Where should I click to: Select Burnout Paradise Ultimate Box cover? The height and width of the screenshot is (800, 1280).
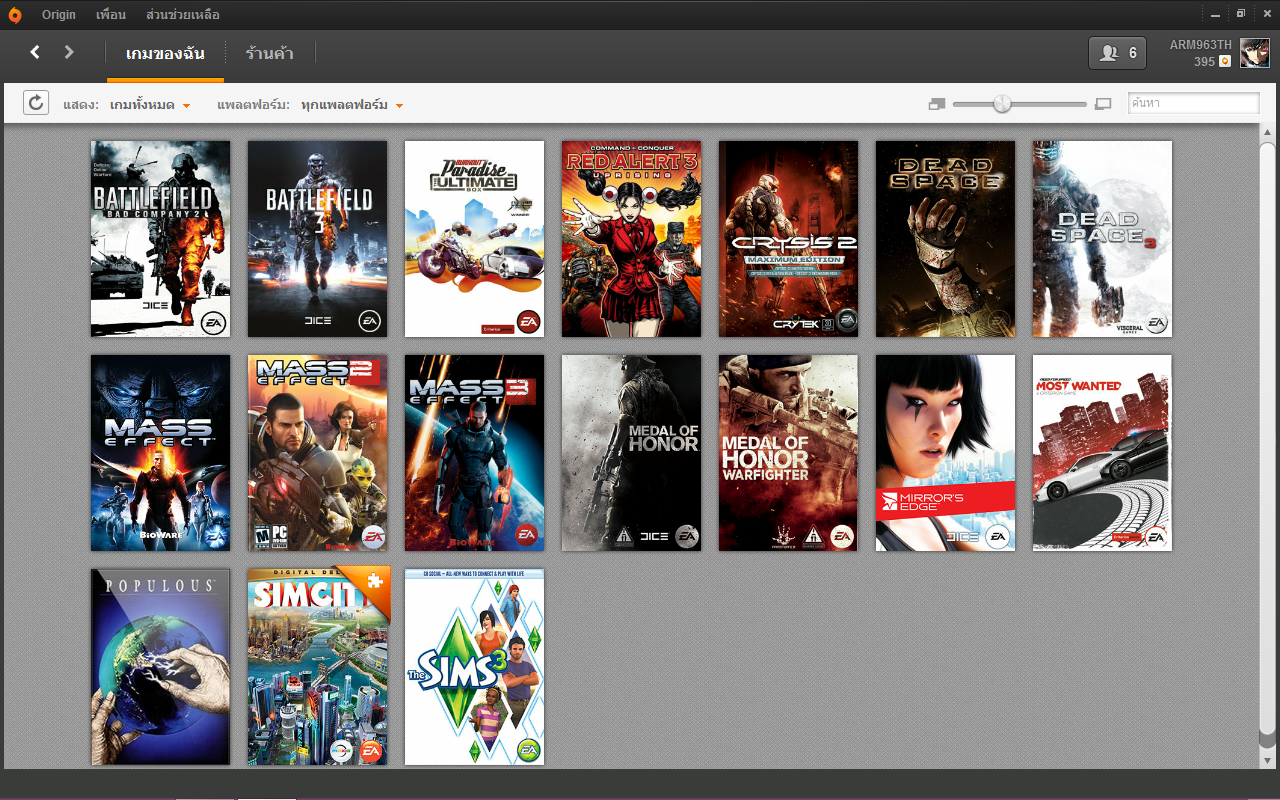point(475,239)
